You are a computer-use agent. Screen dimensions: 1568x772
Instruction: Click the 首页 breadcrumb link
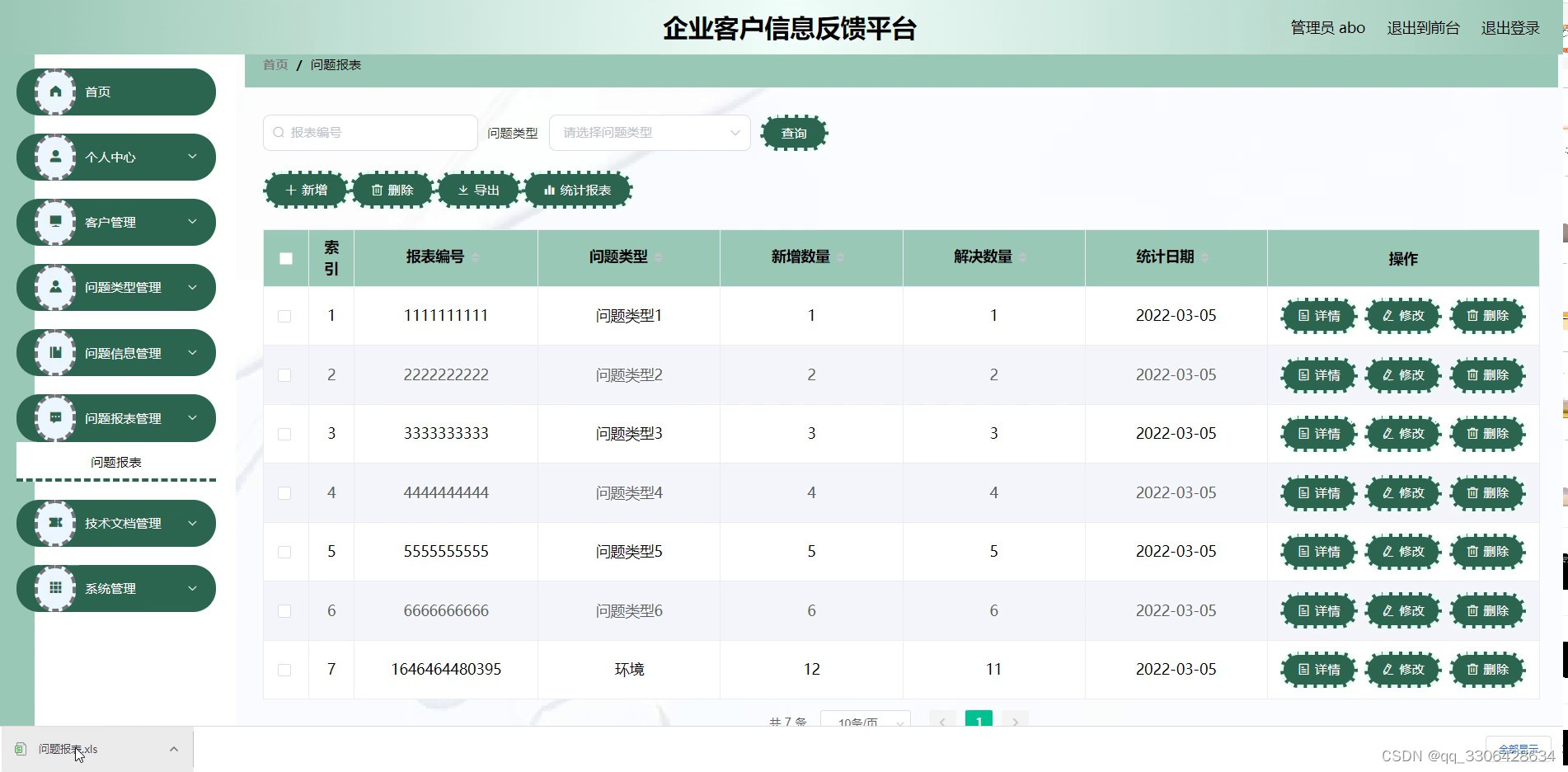click(x=275, y=65)
